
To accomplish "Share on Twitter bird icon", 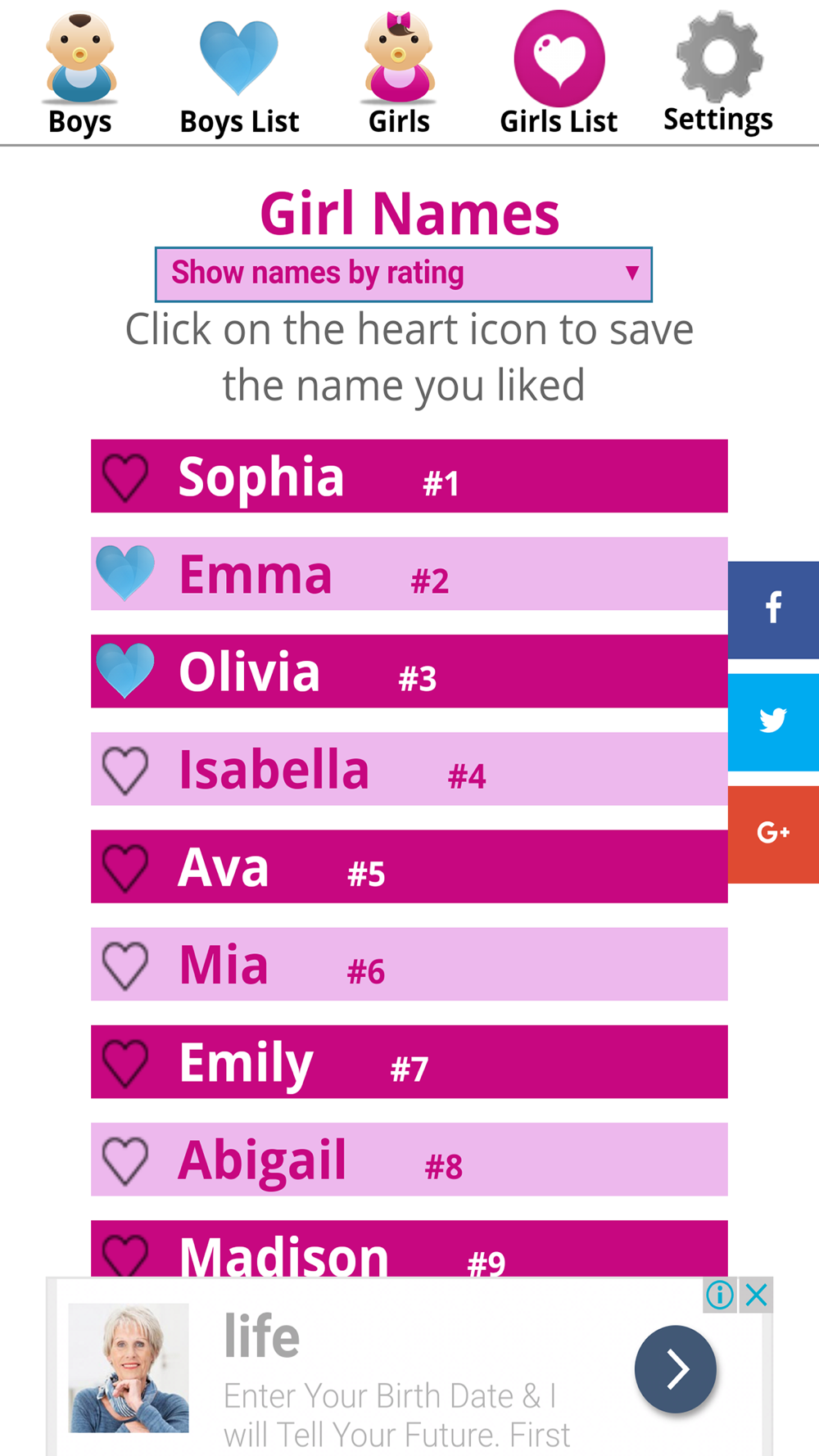I will (773, 721).
